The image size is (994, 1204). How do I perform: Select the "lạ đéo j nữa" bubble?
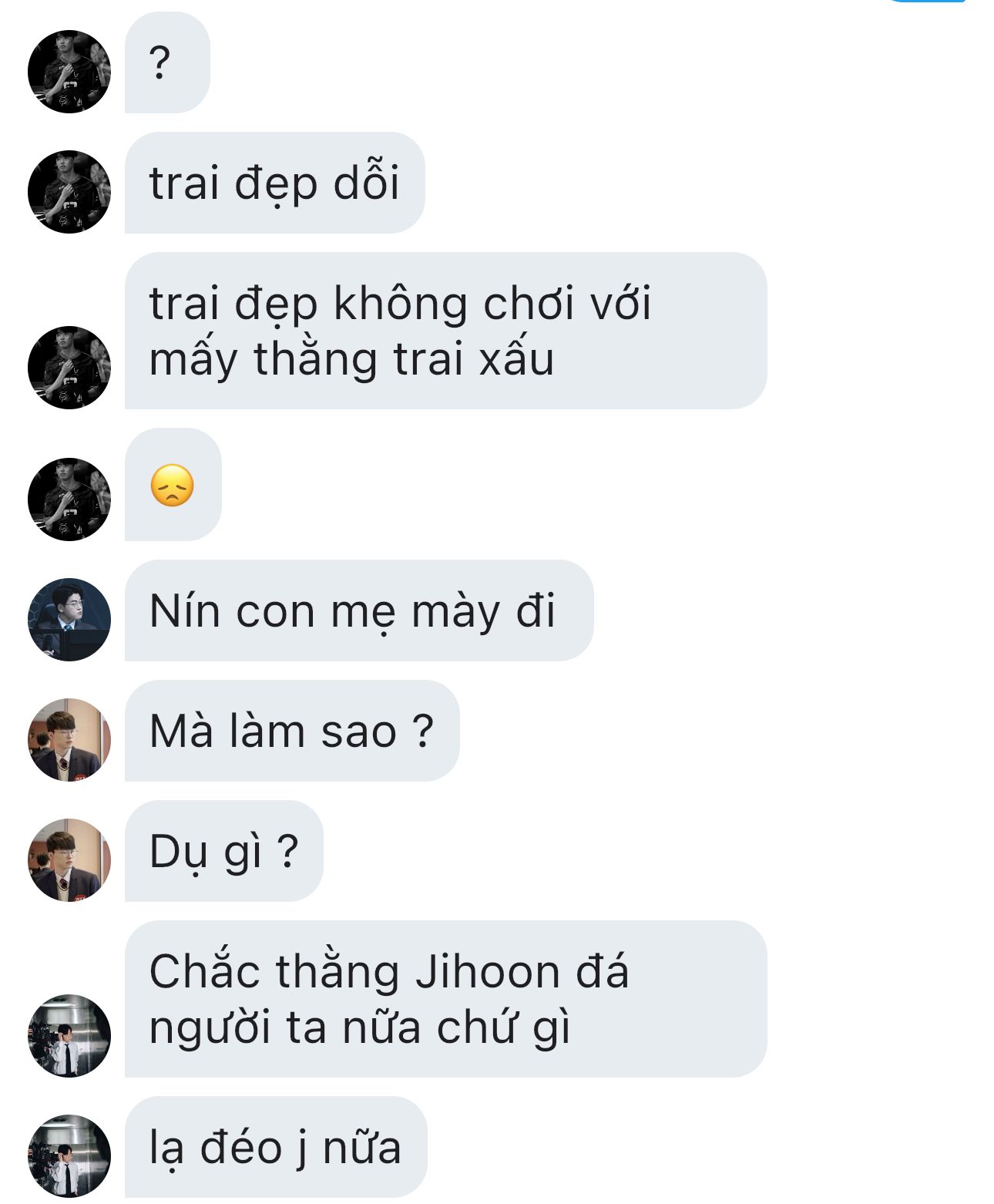(276, 1147)
